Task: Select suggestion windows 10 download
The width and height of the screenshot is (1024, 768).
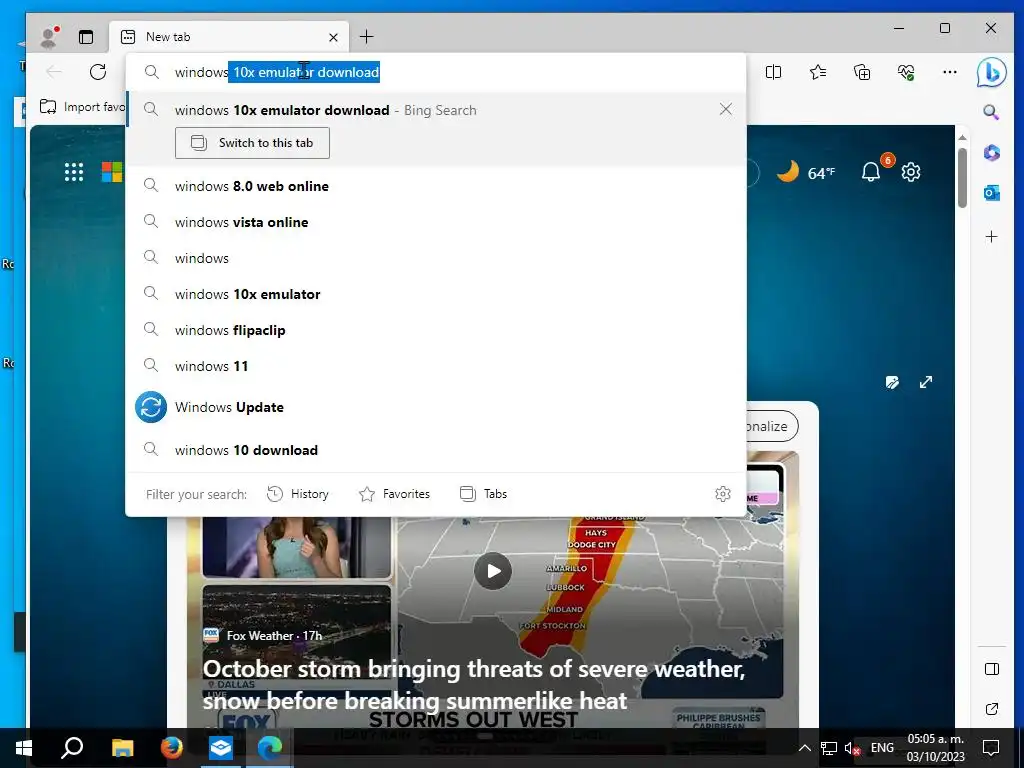Action: pos(436,450)
